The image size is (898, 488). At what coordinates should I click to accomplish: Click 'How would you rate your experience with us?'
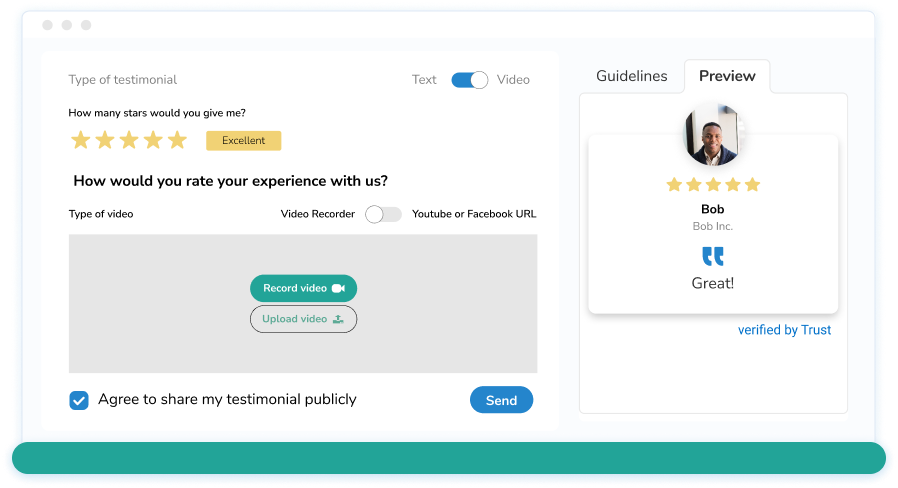point(230,181)
